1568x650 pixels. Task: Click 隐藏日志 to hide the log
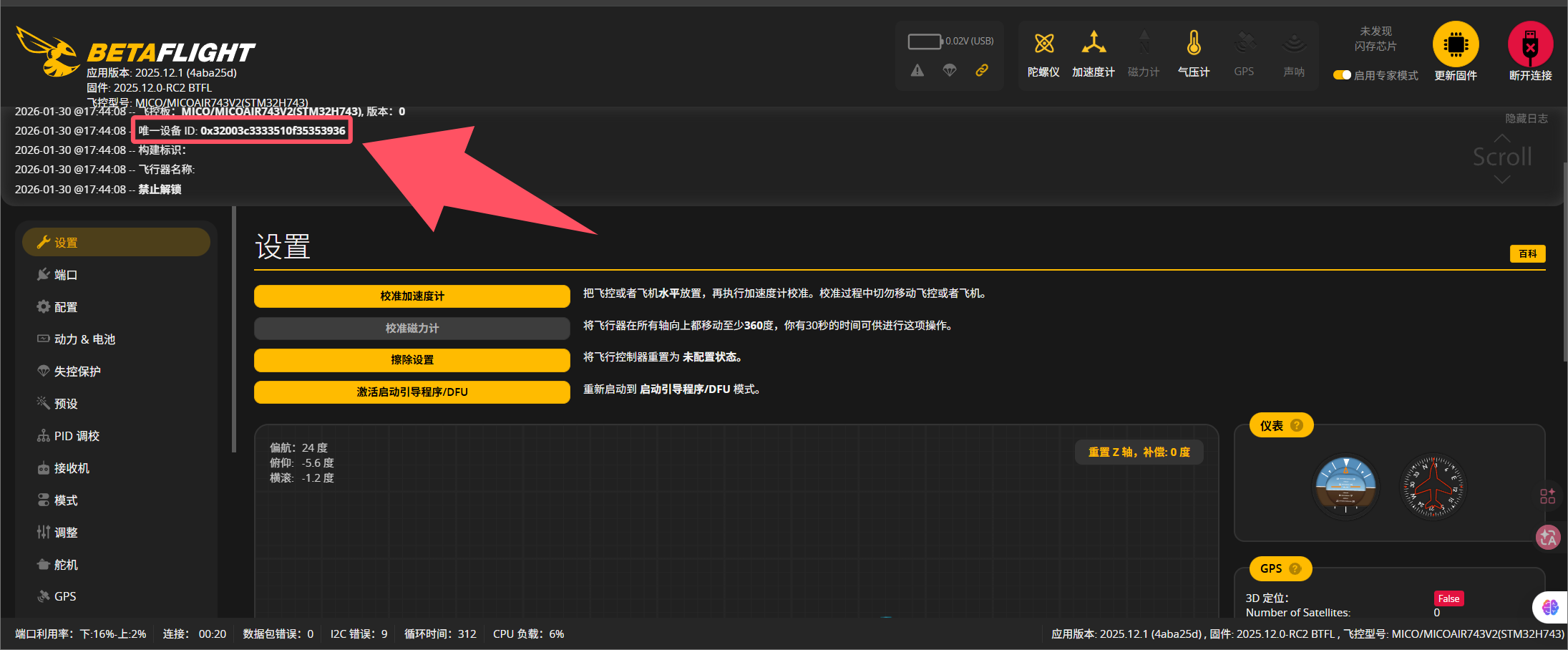click(1526, 119)
